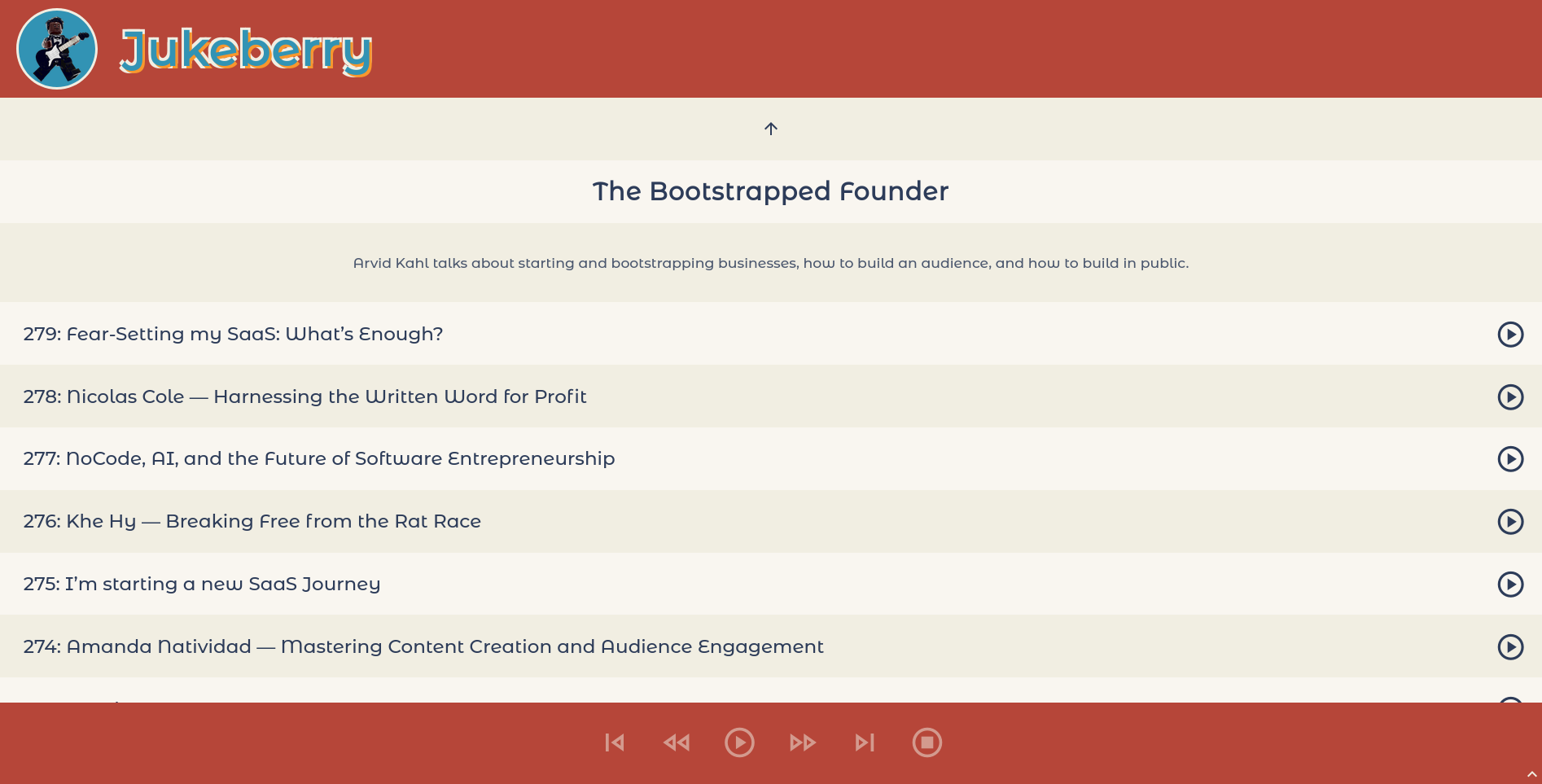This screenshot has width=1542, height=784.
Task: Play episode 275 new SaaS Journey
Action: pyautogui.click(x=1510, y=584)
